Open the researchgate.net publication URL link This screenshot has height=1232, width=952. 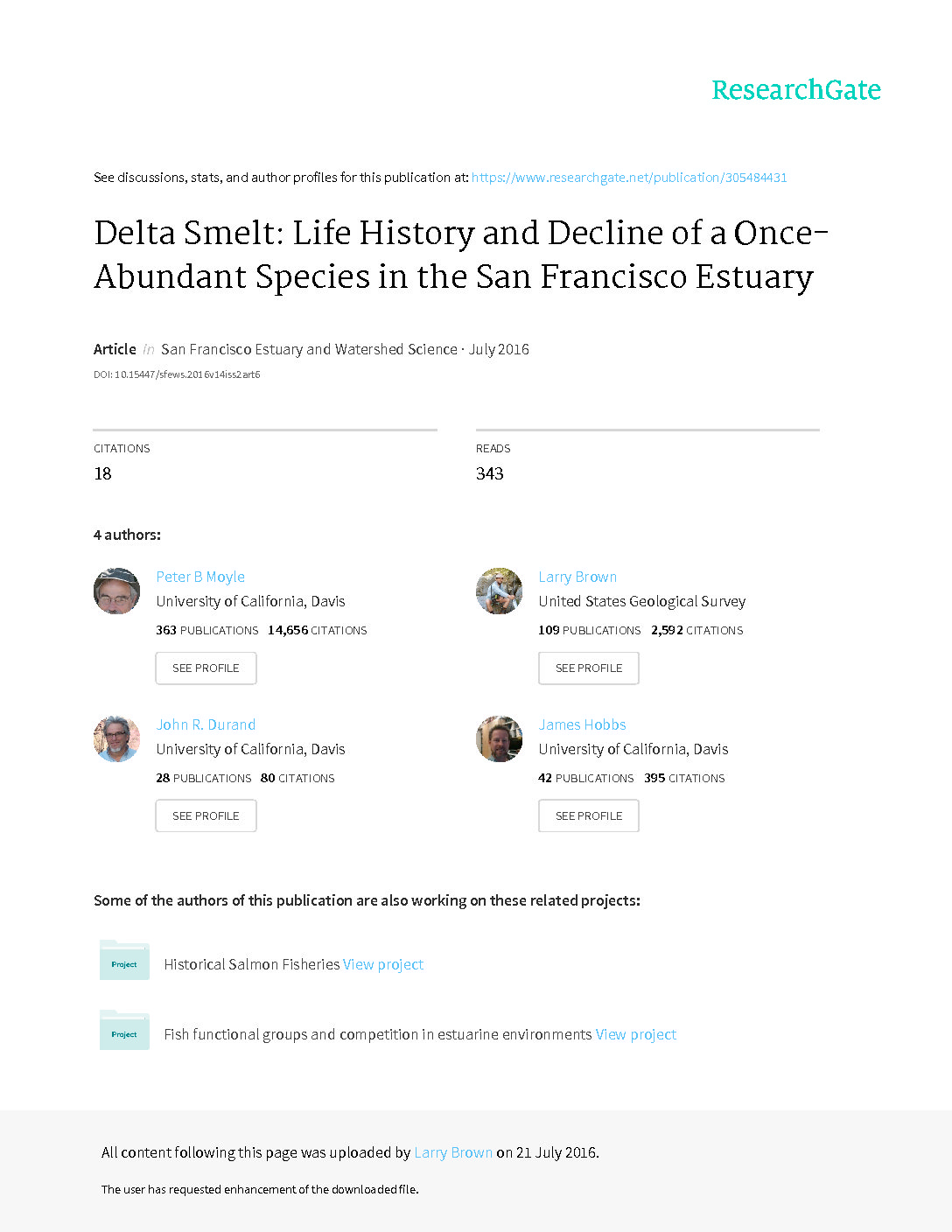coord(629,178)
